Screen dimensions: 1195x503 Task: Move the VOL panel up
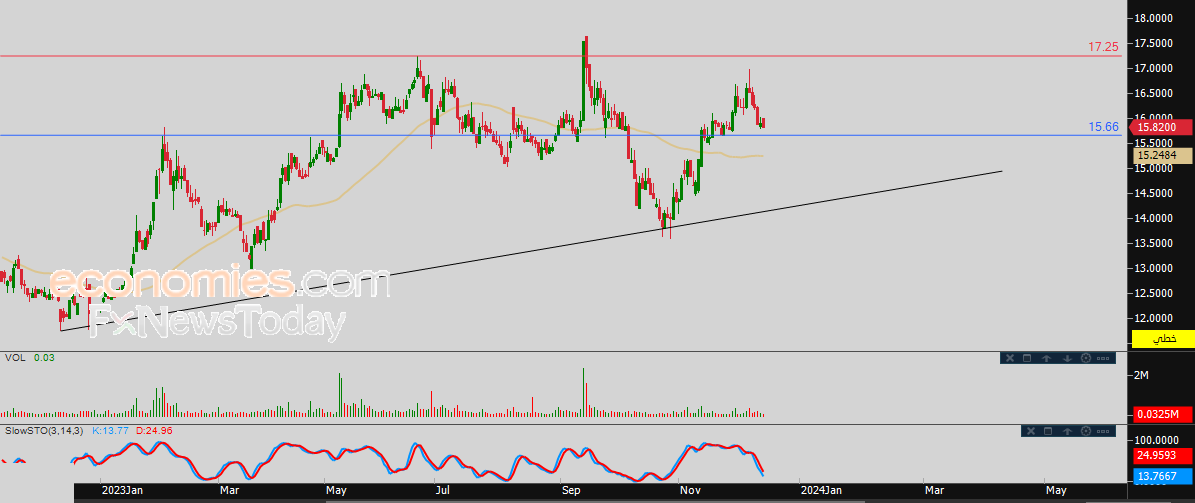[1047, 358]
